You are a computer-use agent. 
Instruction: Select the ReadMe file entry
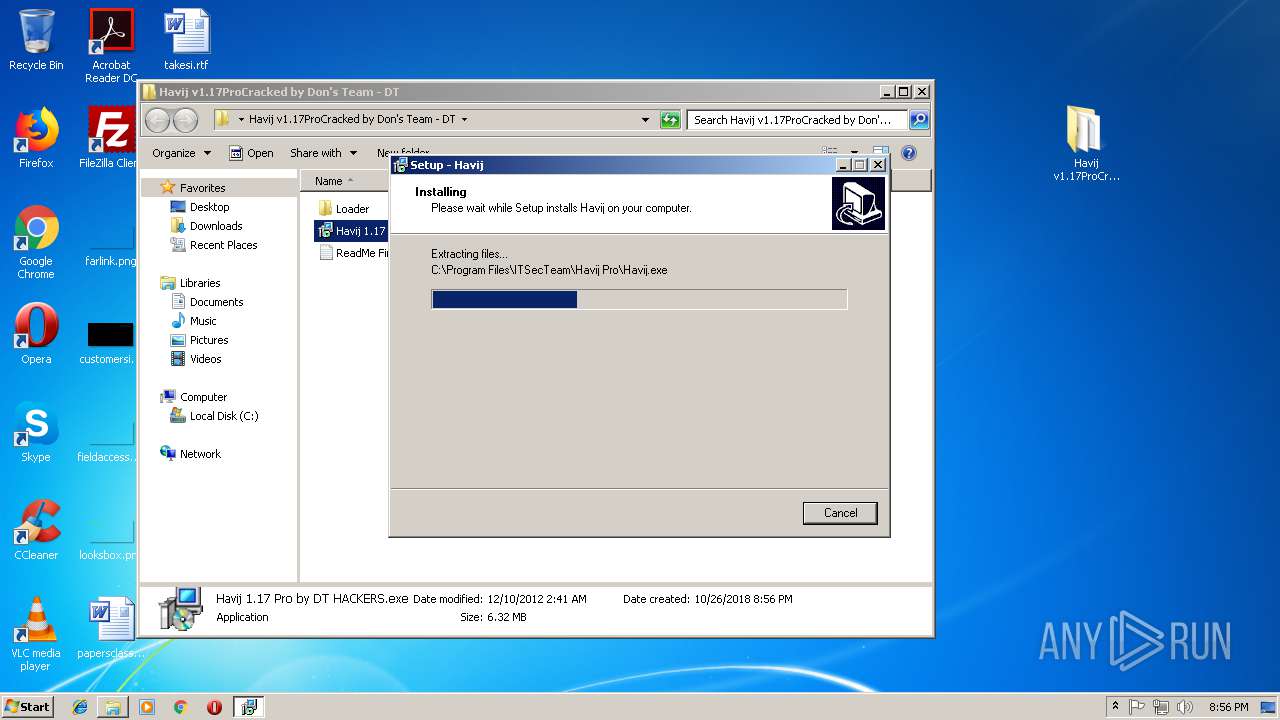[354, 253]
